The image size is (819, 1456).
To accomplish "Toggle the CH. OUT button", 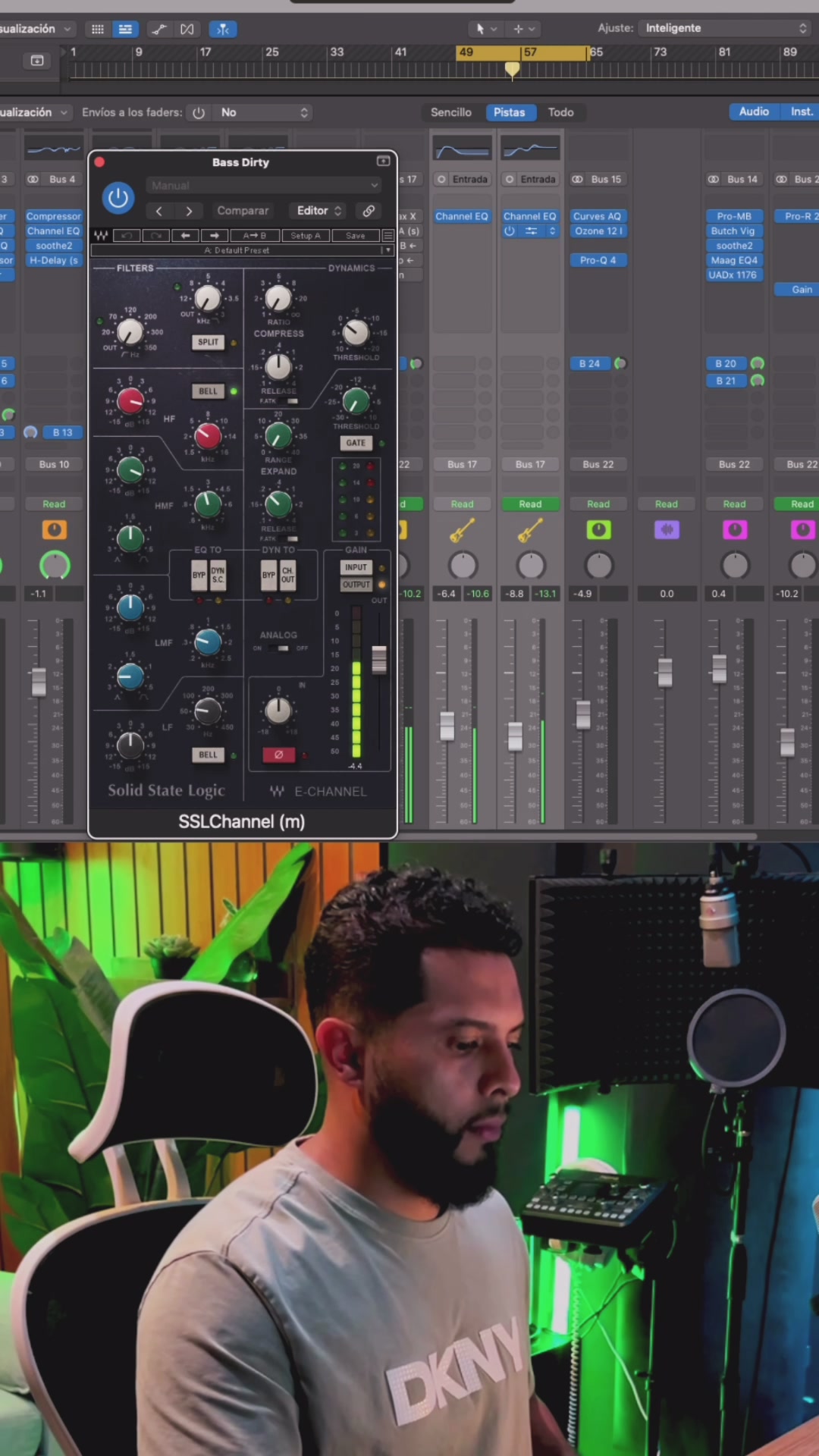I will click(x=287, y=576).
